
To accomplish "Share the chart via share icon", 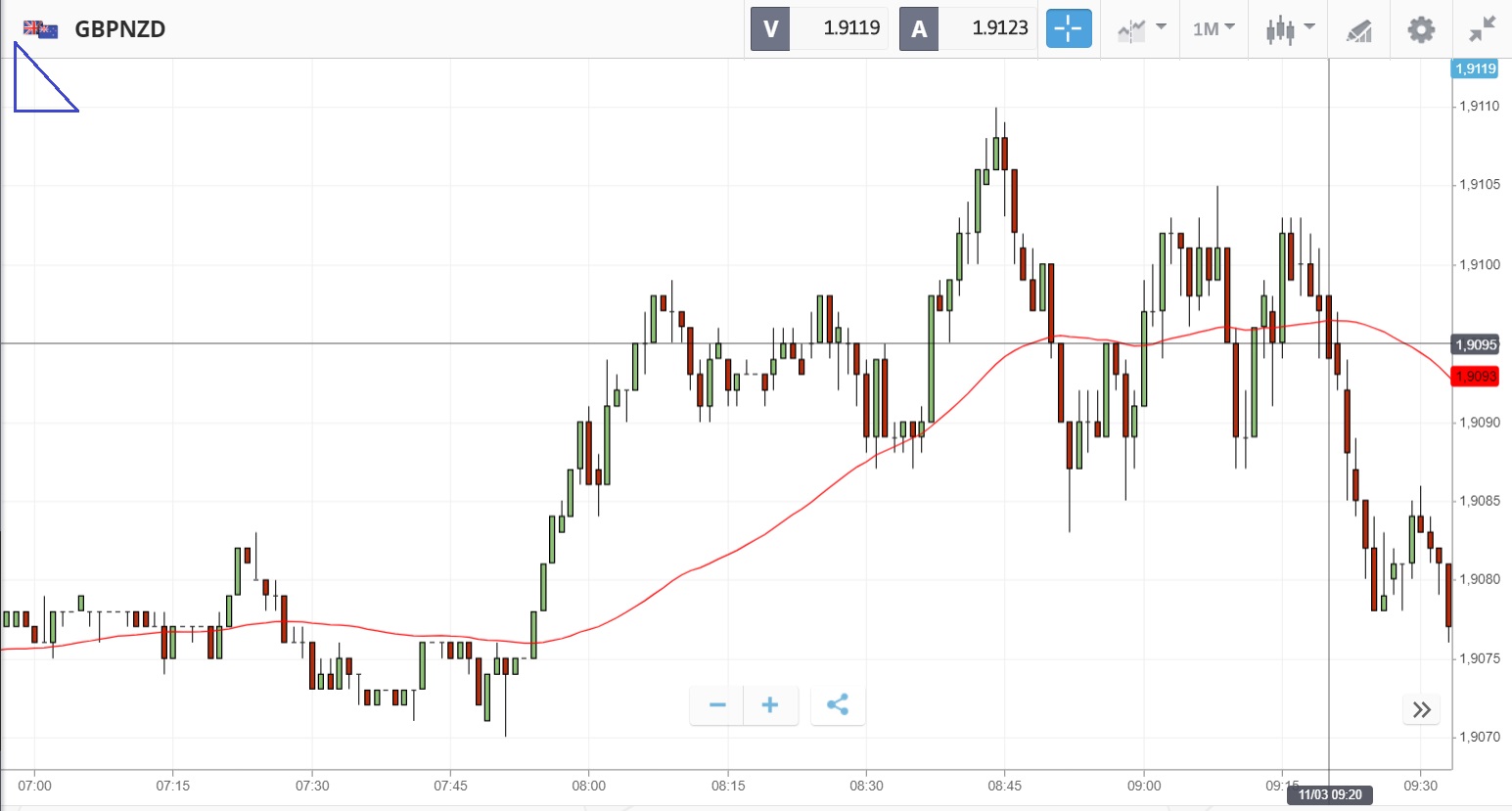I will point(838,705).
